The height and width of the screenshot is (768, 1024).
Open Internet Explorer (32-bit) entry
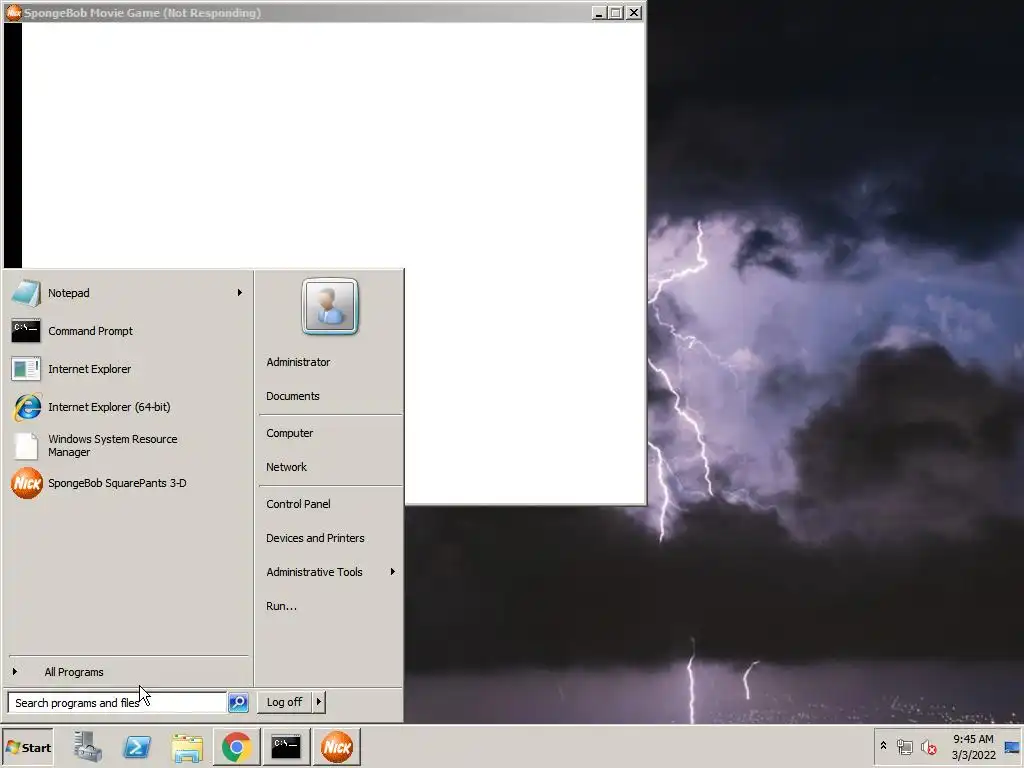tap(128, 369)
